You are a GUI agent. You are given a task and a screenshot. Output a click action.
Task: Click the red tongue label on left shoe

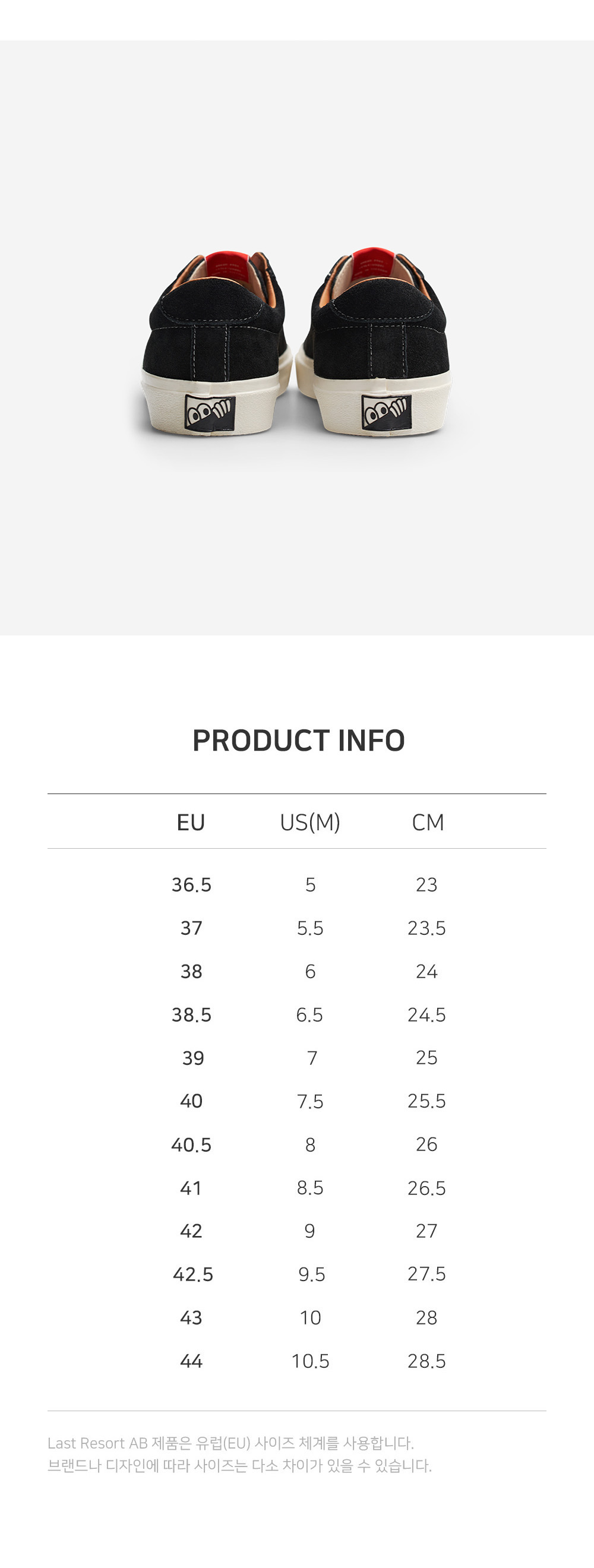[x=225, y=266]
